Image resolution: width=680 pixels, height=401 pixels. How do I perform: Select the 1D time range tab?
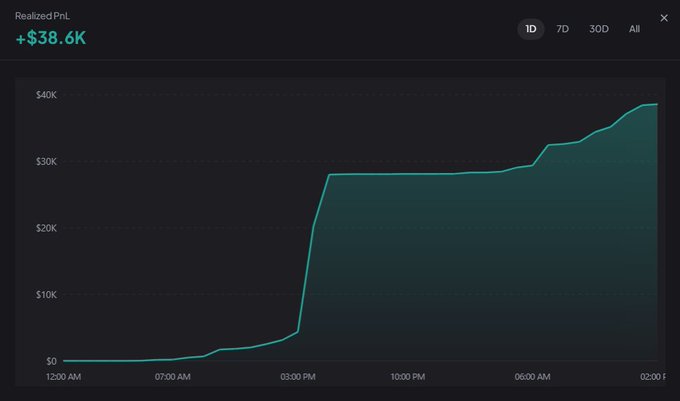pyautogui.click(x=530, y=29)
